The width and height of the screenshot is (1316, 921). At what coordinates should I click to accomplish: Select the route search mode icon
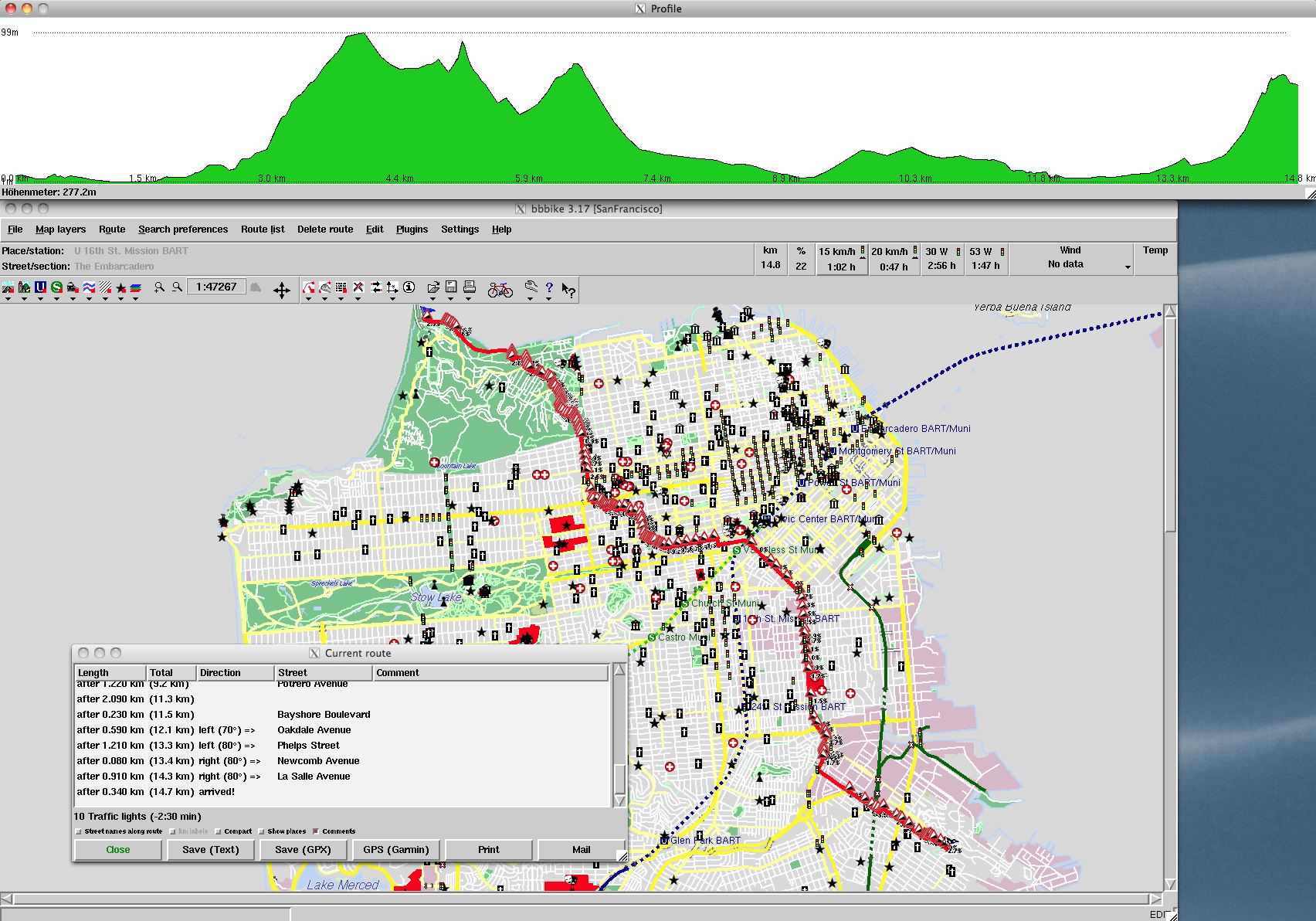(308, 287)
